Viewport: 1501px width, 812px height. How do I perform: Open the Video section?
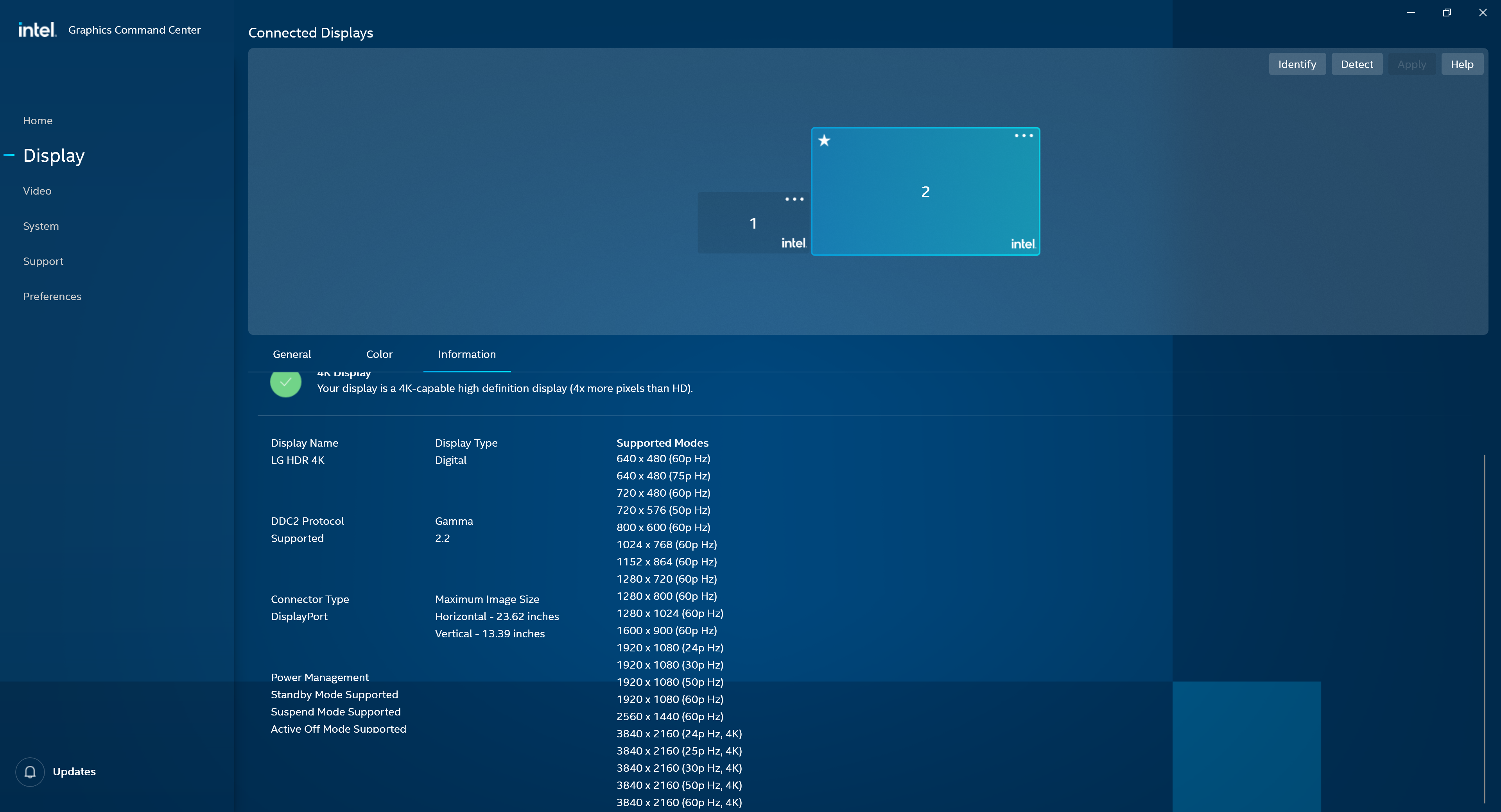point(37,191)
